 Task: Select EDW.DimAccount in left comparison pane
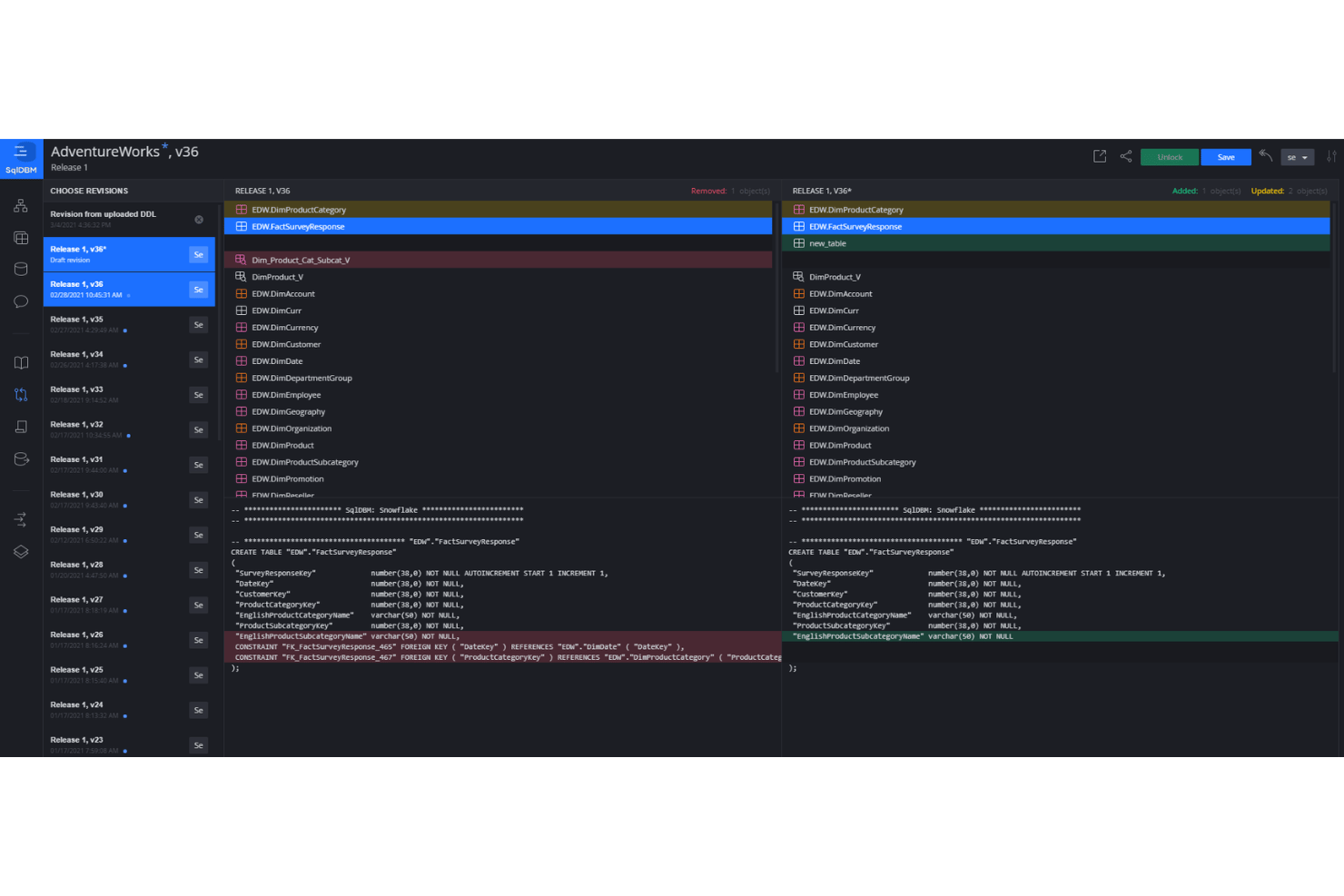499,293
